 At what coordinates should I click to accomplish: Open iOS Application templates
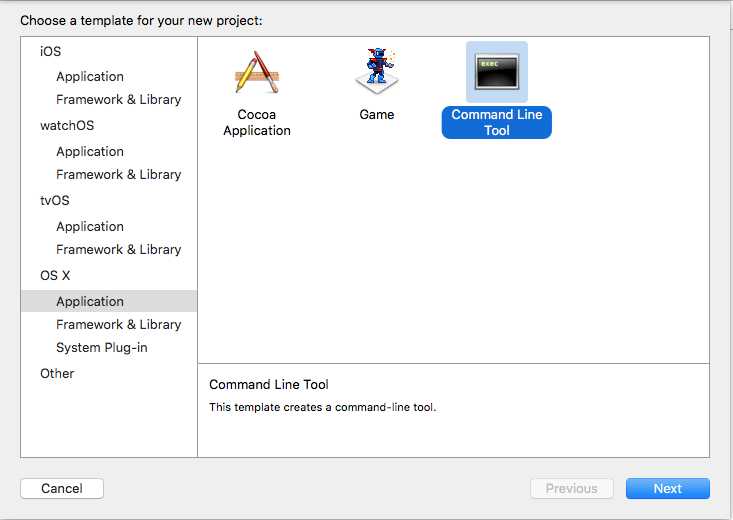90,76
